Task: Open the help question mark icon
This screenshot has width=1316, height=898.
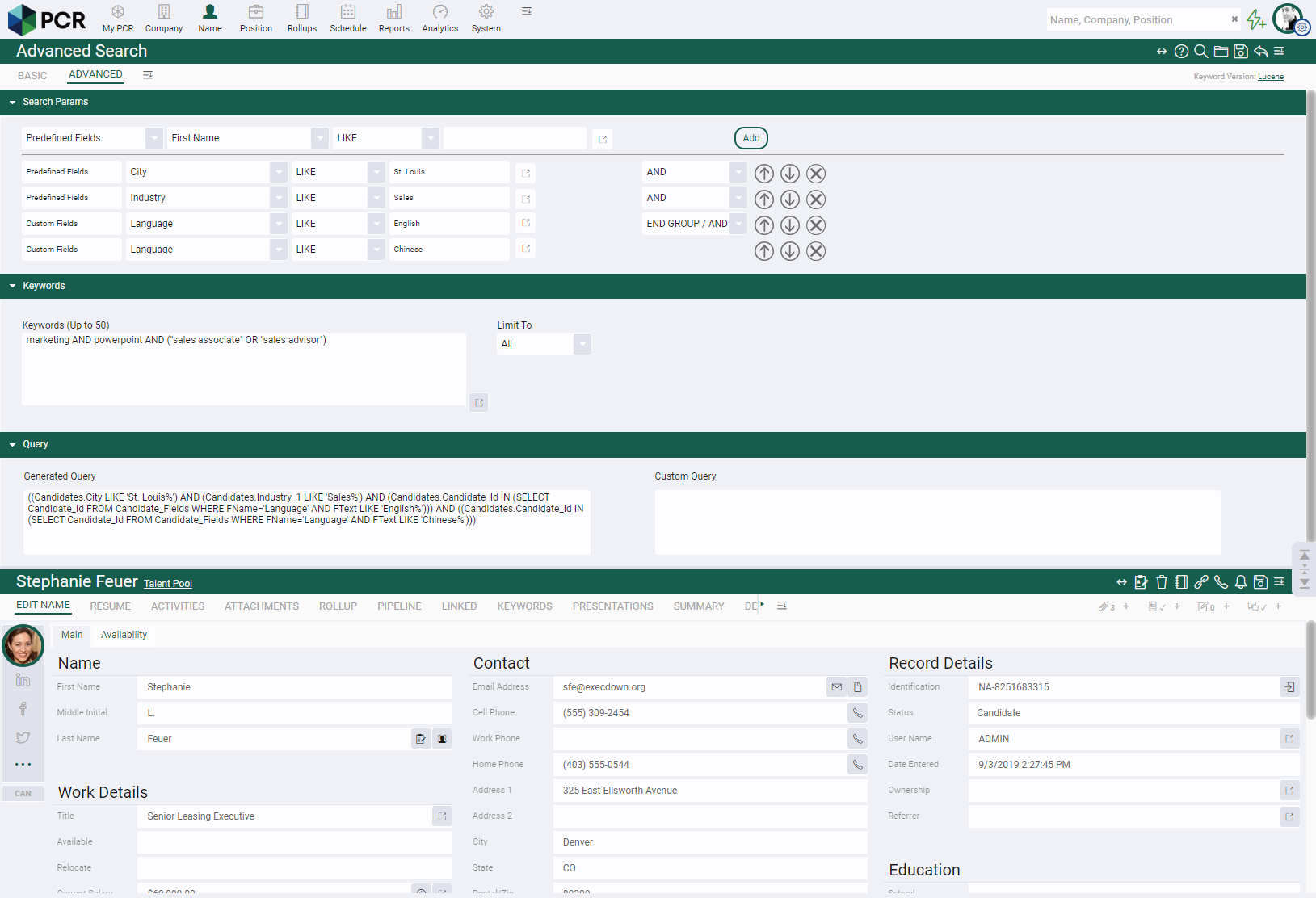Action: pos(1181,51)
